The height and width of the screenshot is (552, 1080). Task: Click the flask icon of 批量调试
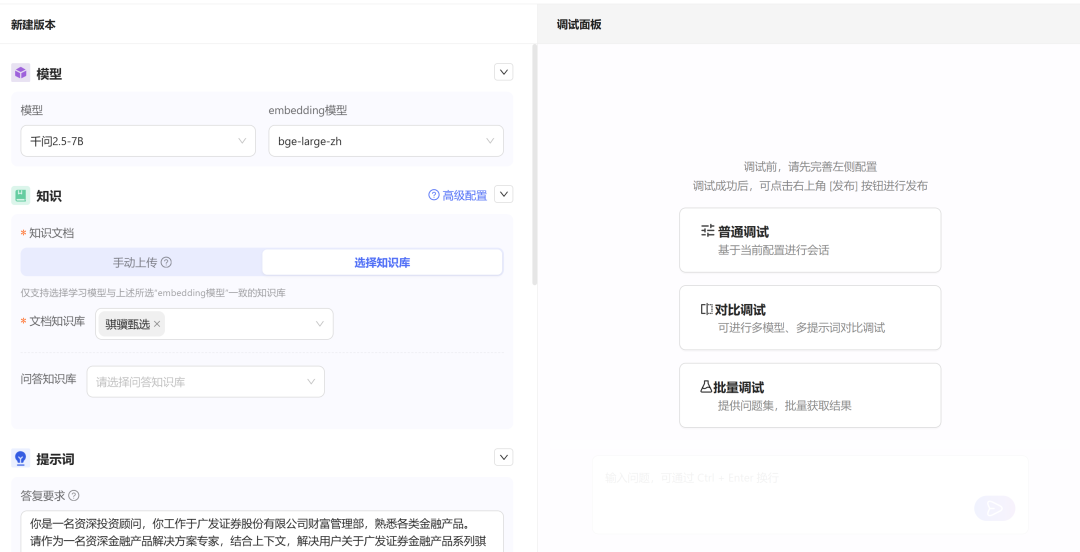(706, 387)
